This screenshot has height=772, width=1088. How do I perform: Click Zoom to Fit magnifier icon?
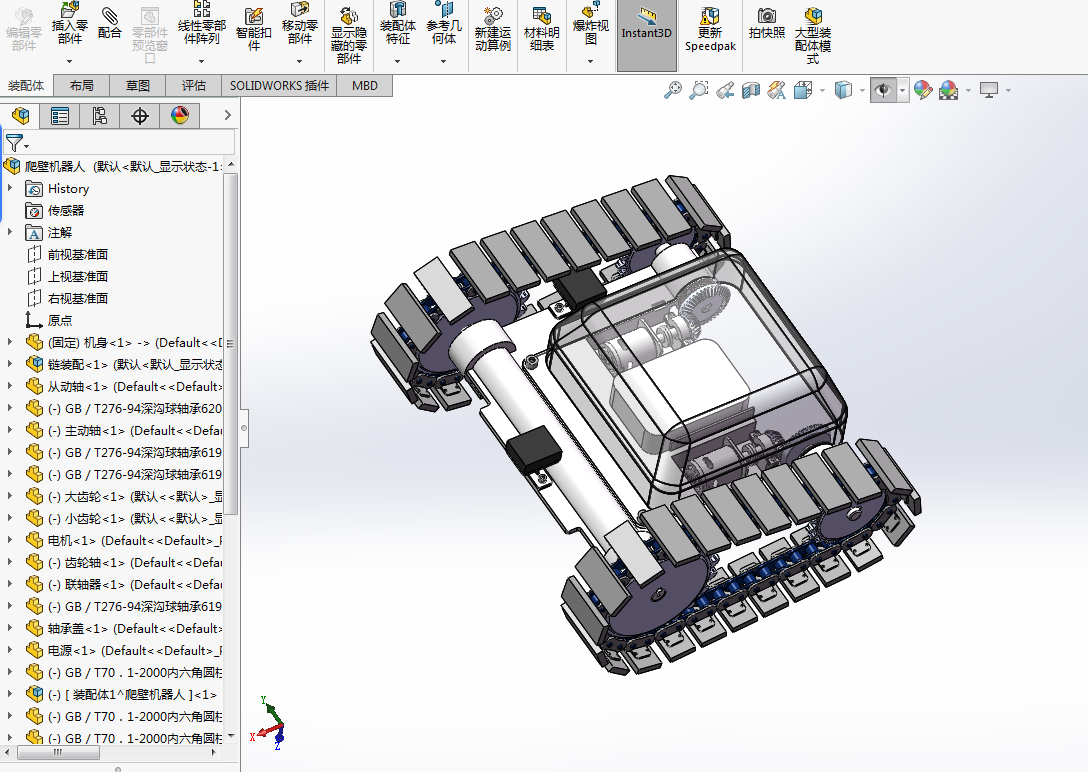(672, 90)
